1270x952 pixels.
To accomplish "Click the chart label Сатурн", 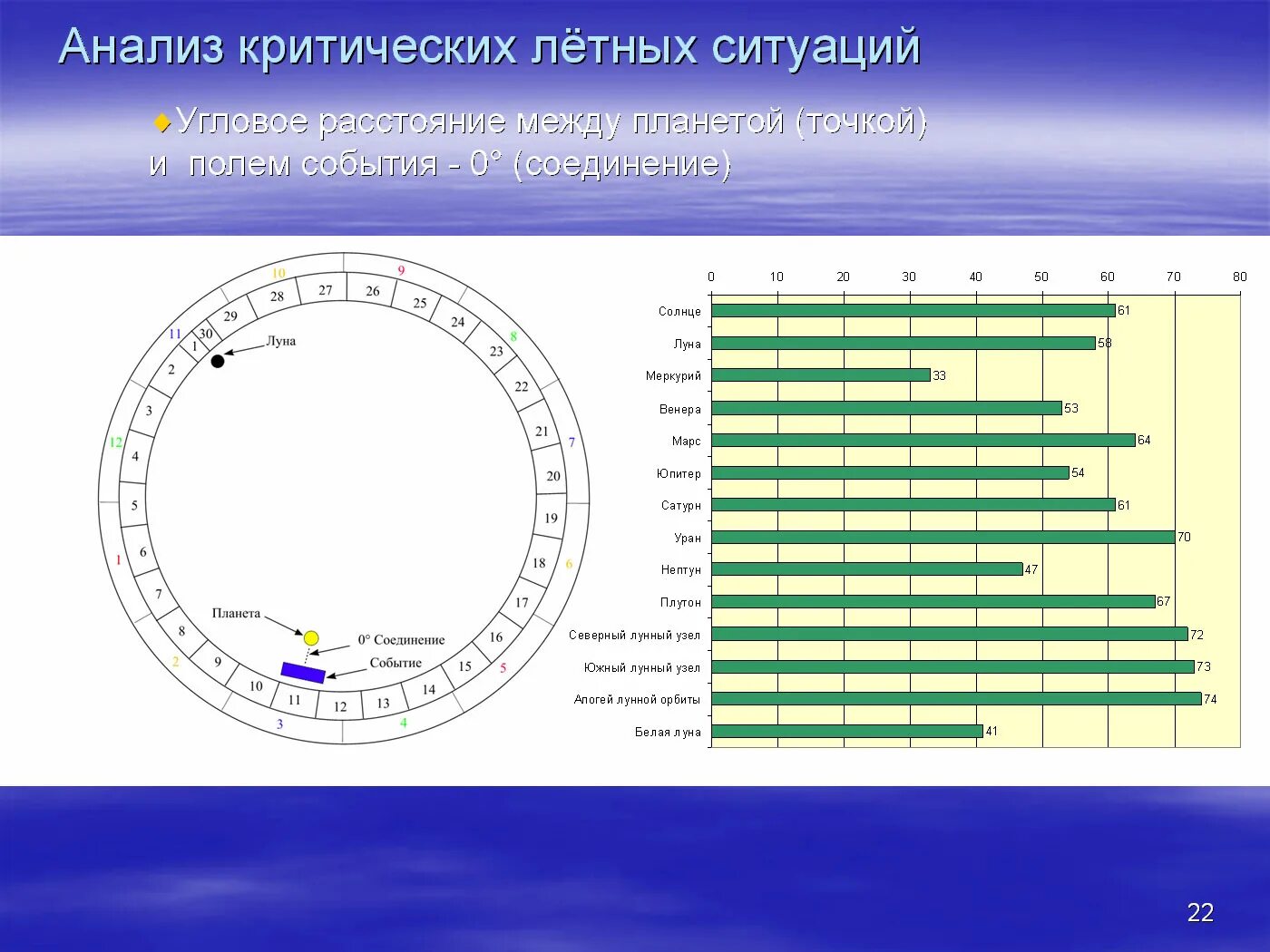I will [681, 505].
